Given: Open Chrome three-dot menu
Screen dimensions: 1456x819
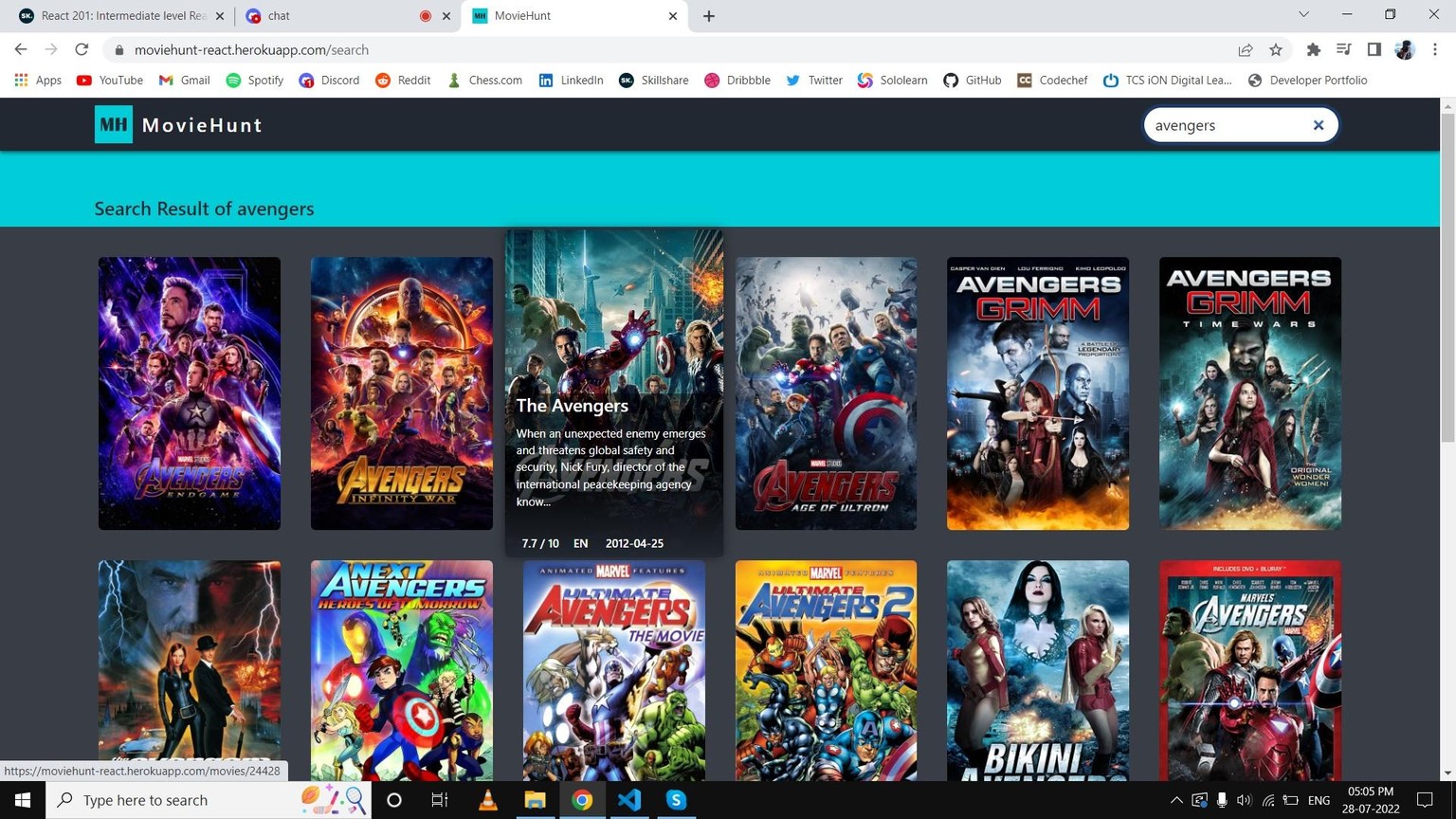Looking at the screenshot, I should 1435,49.
